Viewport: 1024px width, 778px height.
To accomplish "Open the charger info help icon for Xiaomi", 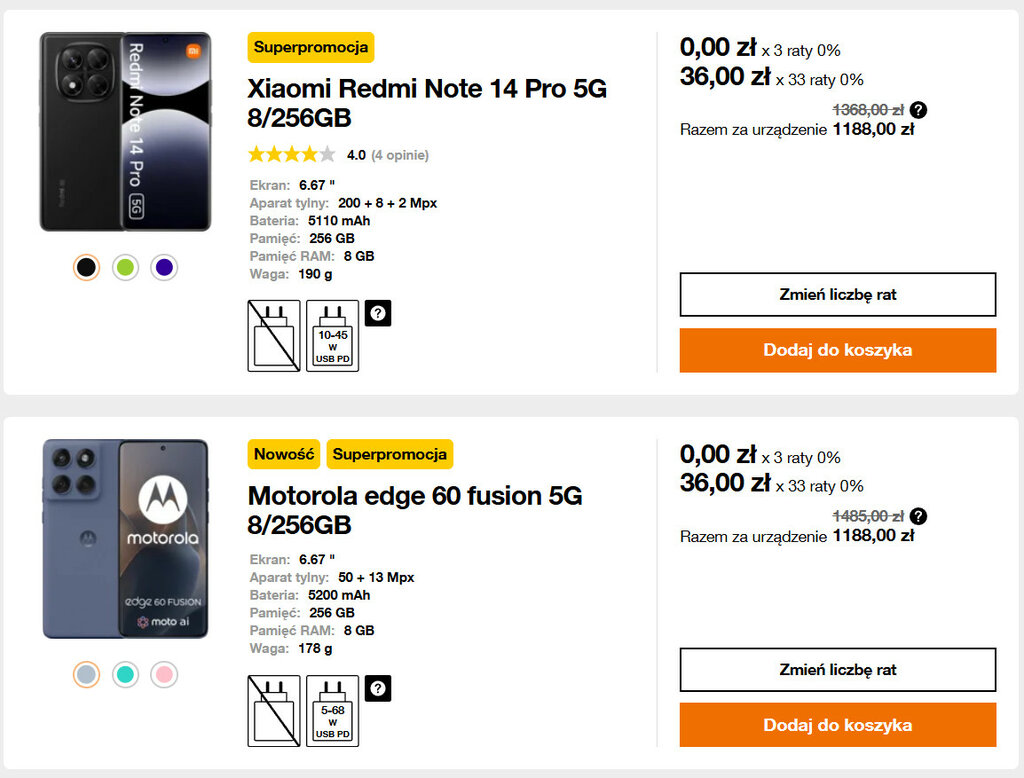I will click(x=378, y=313).
